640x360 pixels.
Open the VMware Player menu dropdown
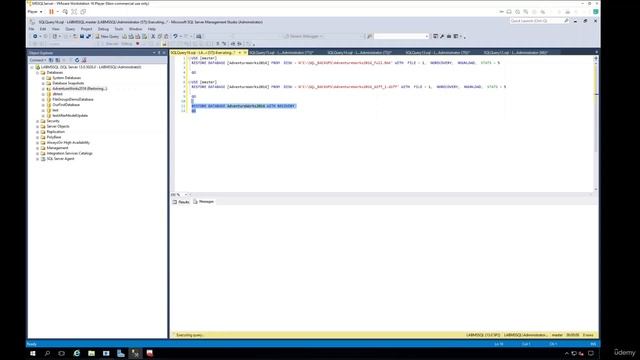coord(35,12)
